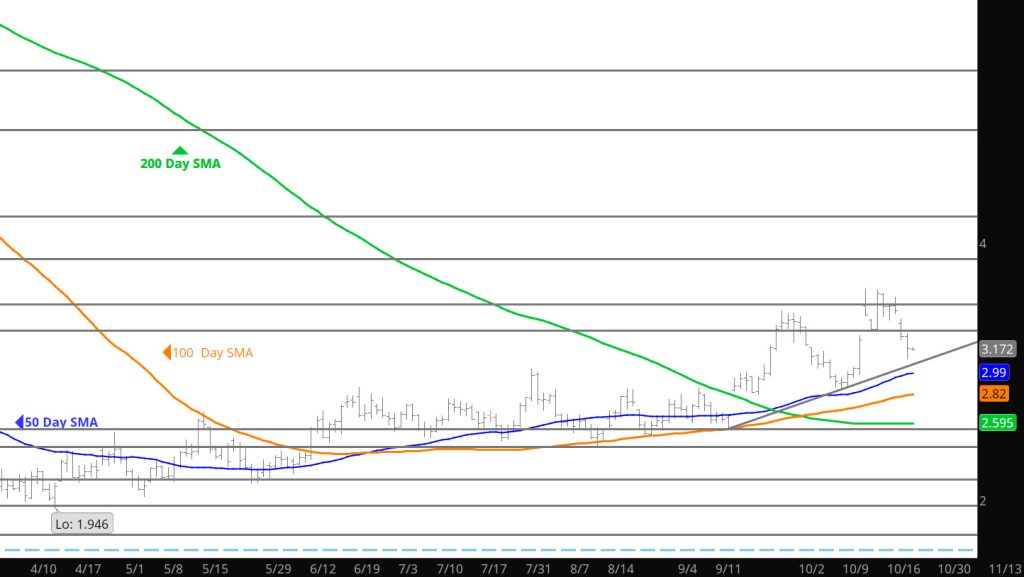Click the gray 3.172 price tag
The height and width of the screenshot is (577, 1024).
[x=999, y=349]
